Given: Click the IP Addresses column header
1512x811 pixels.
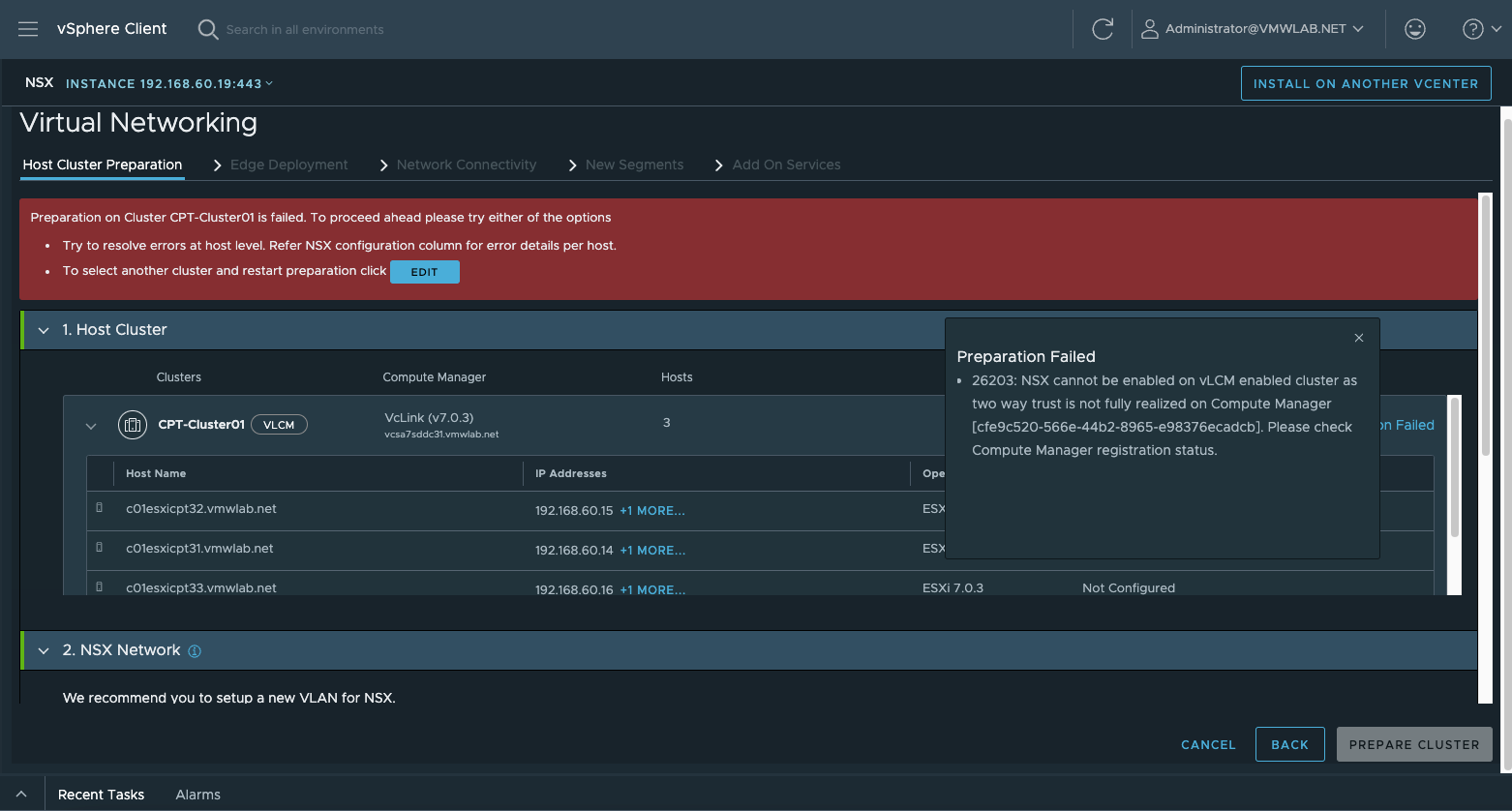Looking at the screenshot, I should coord(571,473).
